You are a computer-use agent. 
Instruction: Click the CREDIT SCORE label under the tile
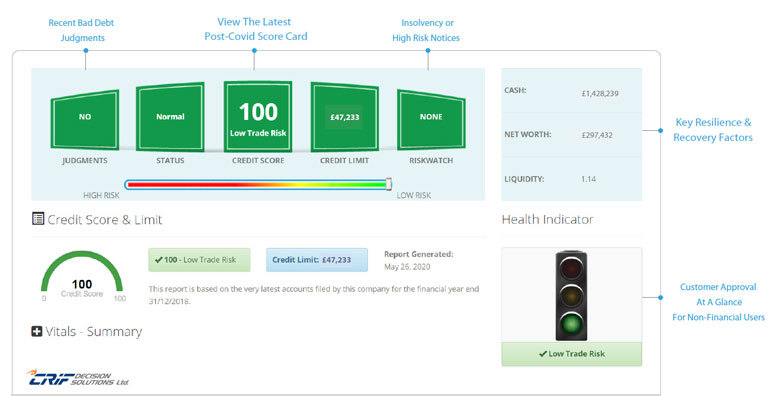point(258,161)
